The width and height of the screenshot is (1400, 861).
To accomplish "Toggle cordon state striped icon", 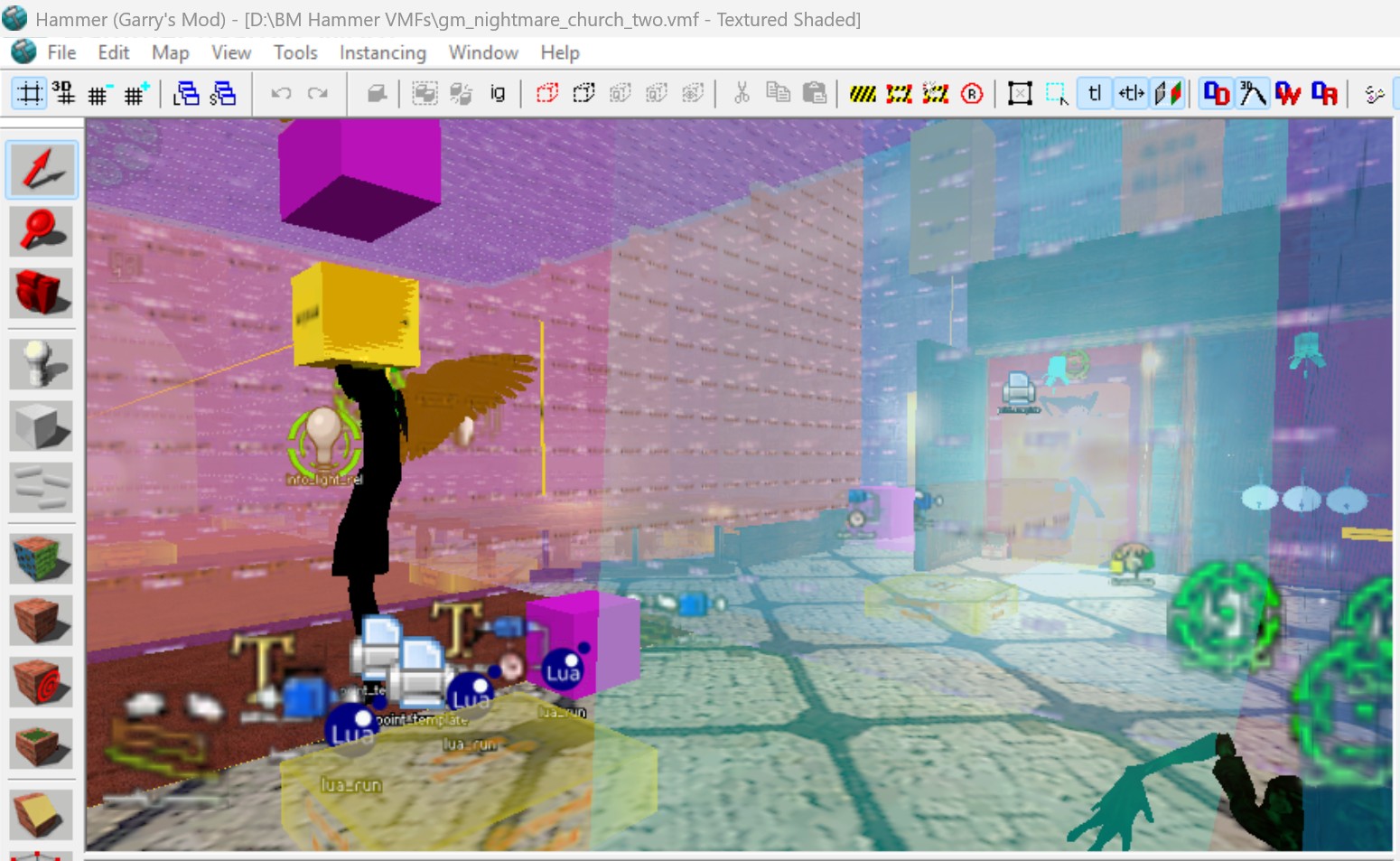I will tap(863, 93).
